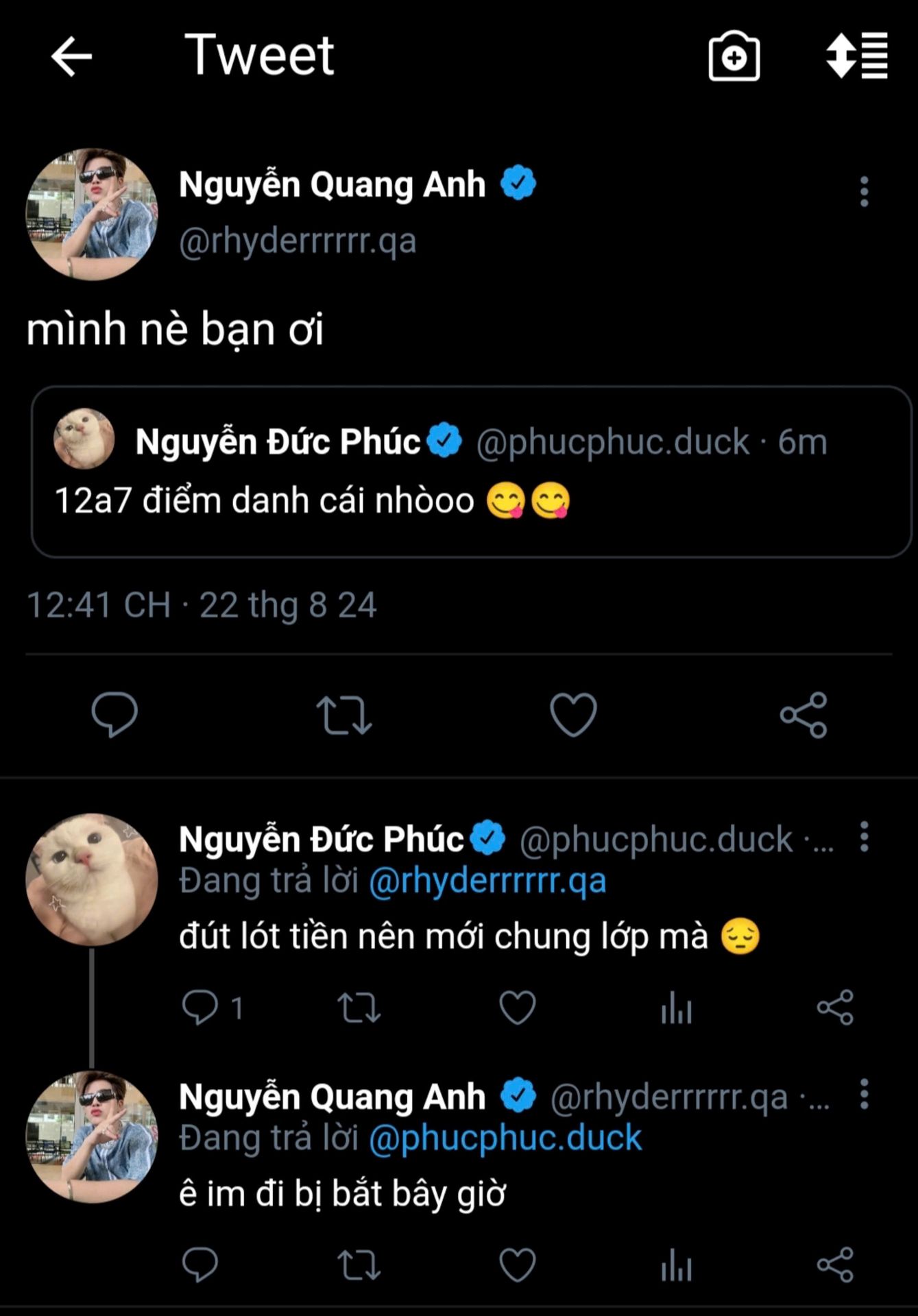
Task: Like the main tweet with the heart
Action: pos(573,715)
